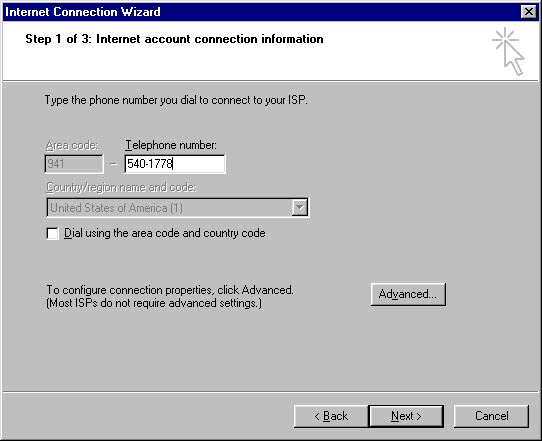Cancel the connection wizard

(x=491, y=416)
